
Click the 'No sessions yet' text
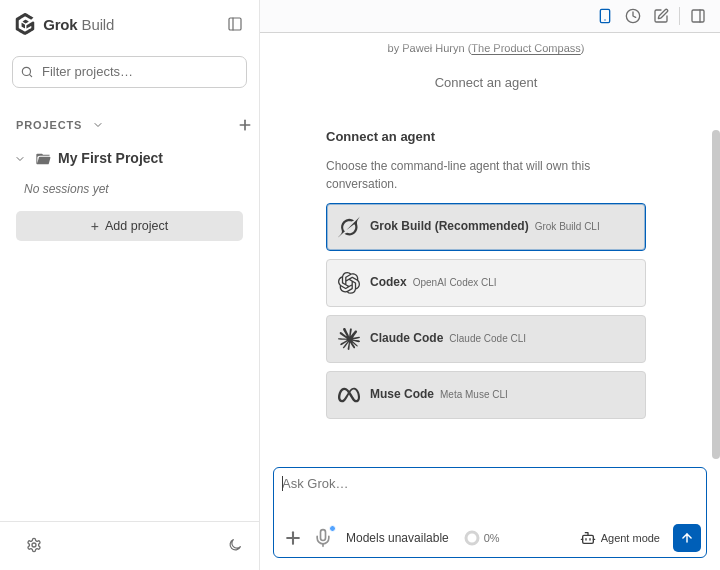coord(66,189)
